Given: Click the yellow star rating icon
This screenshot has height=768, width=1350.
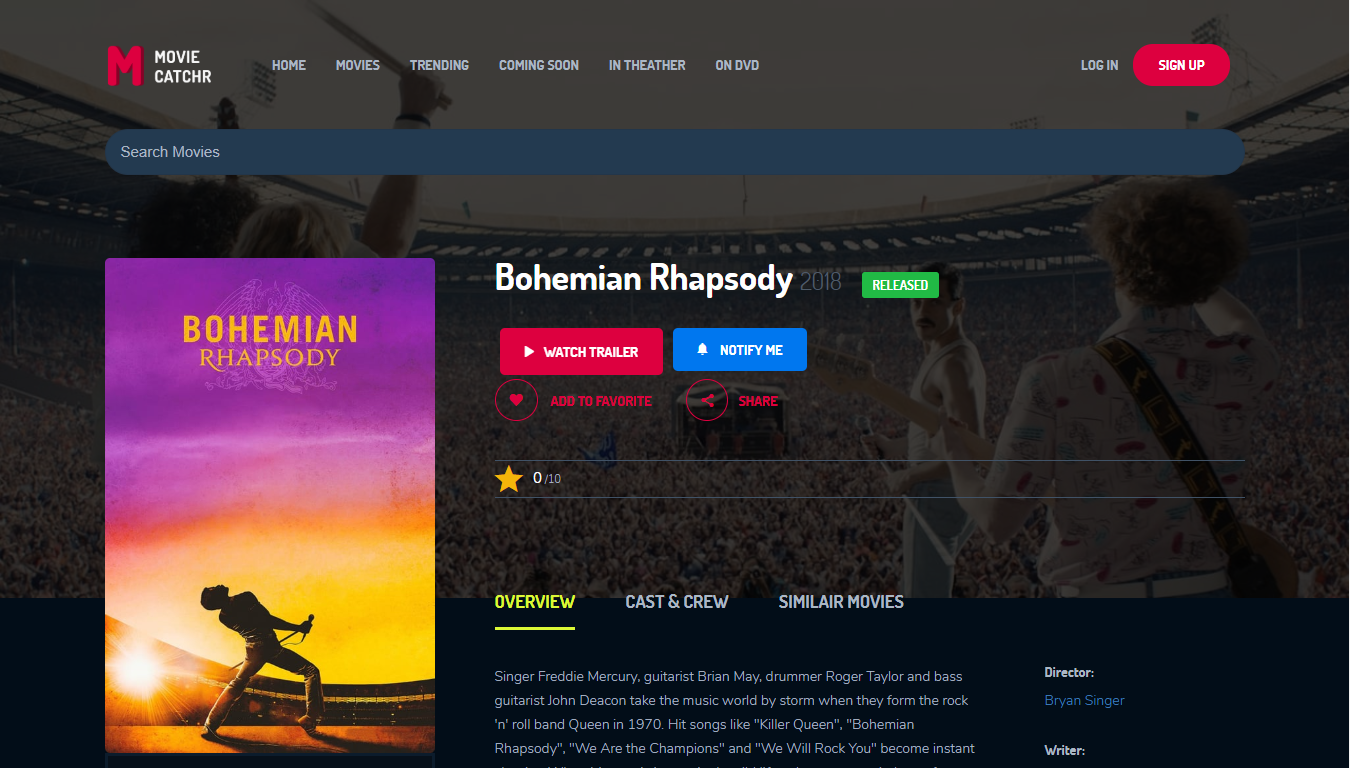Looking at the screenshot, I should tap(509, 479).
